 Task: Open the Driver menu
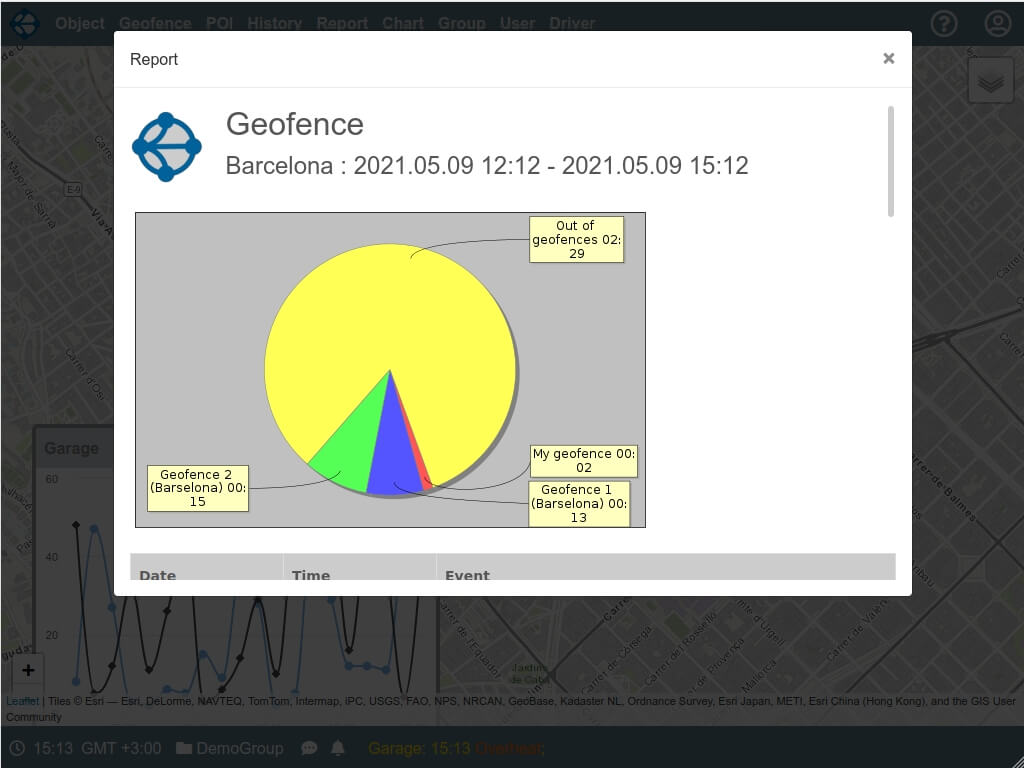[x=572, y=23]
